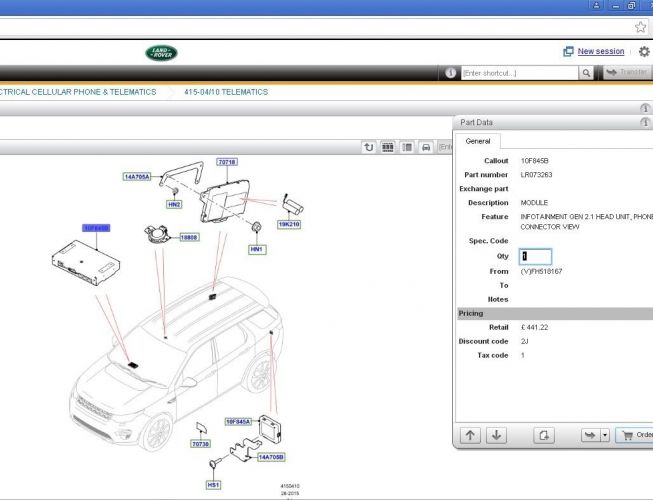
Task: Select callout 19K210 in diagram
Action: pos(289,224)
